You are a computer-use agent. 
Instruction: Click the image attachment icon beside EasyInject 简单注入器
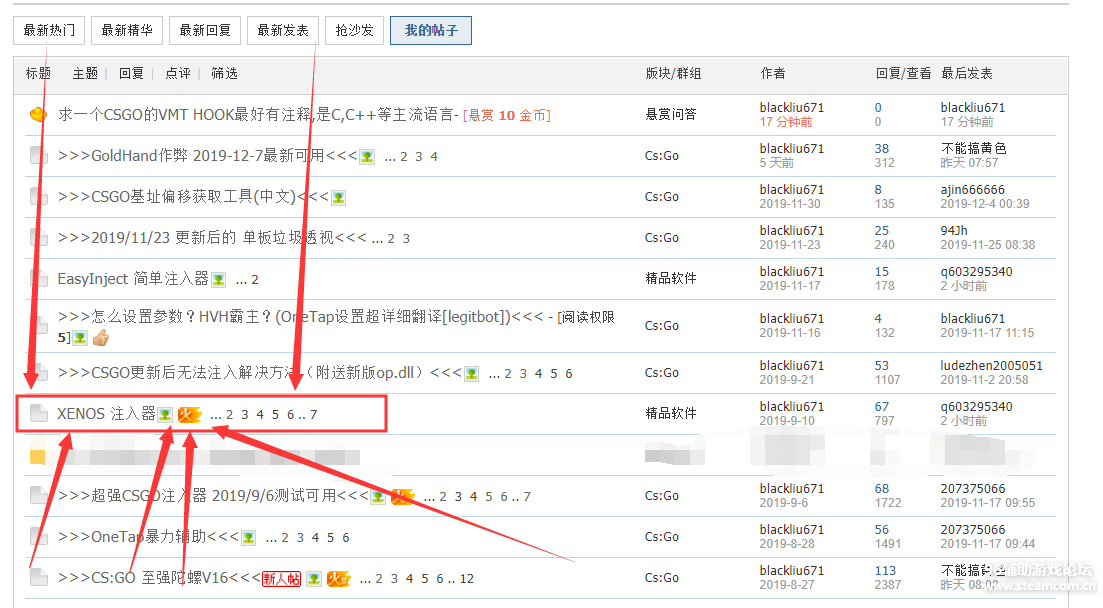[218, 280]
